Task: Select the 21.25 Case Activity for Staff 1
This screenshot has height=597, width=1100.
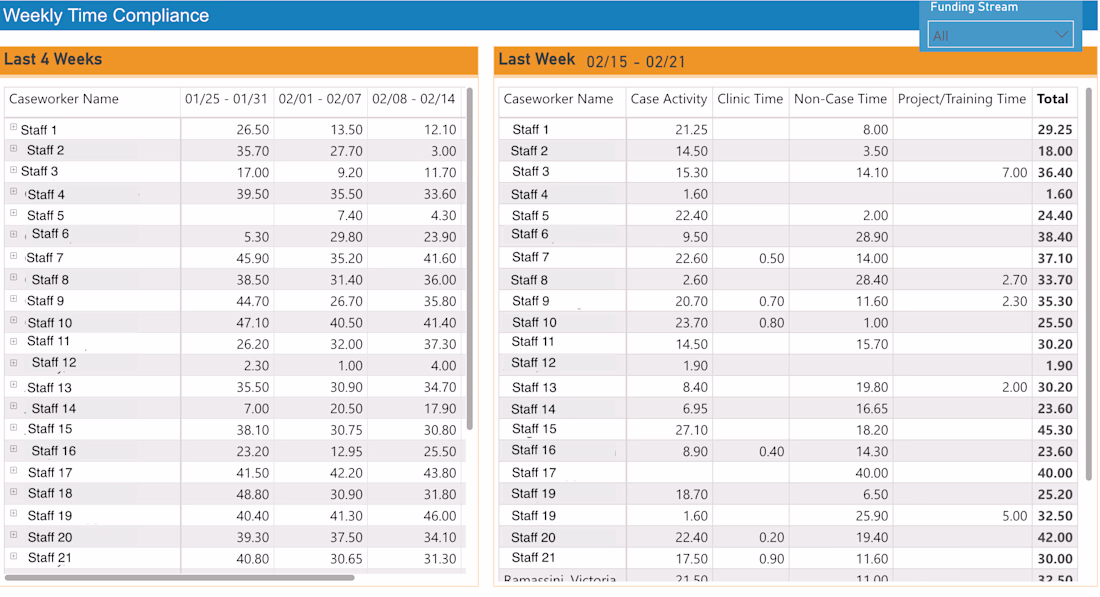Action: pyautogui.click(x=692, y=130)
